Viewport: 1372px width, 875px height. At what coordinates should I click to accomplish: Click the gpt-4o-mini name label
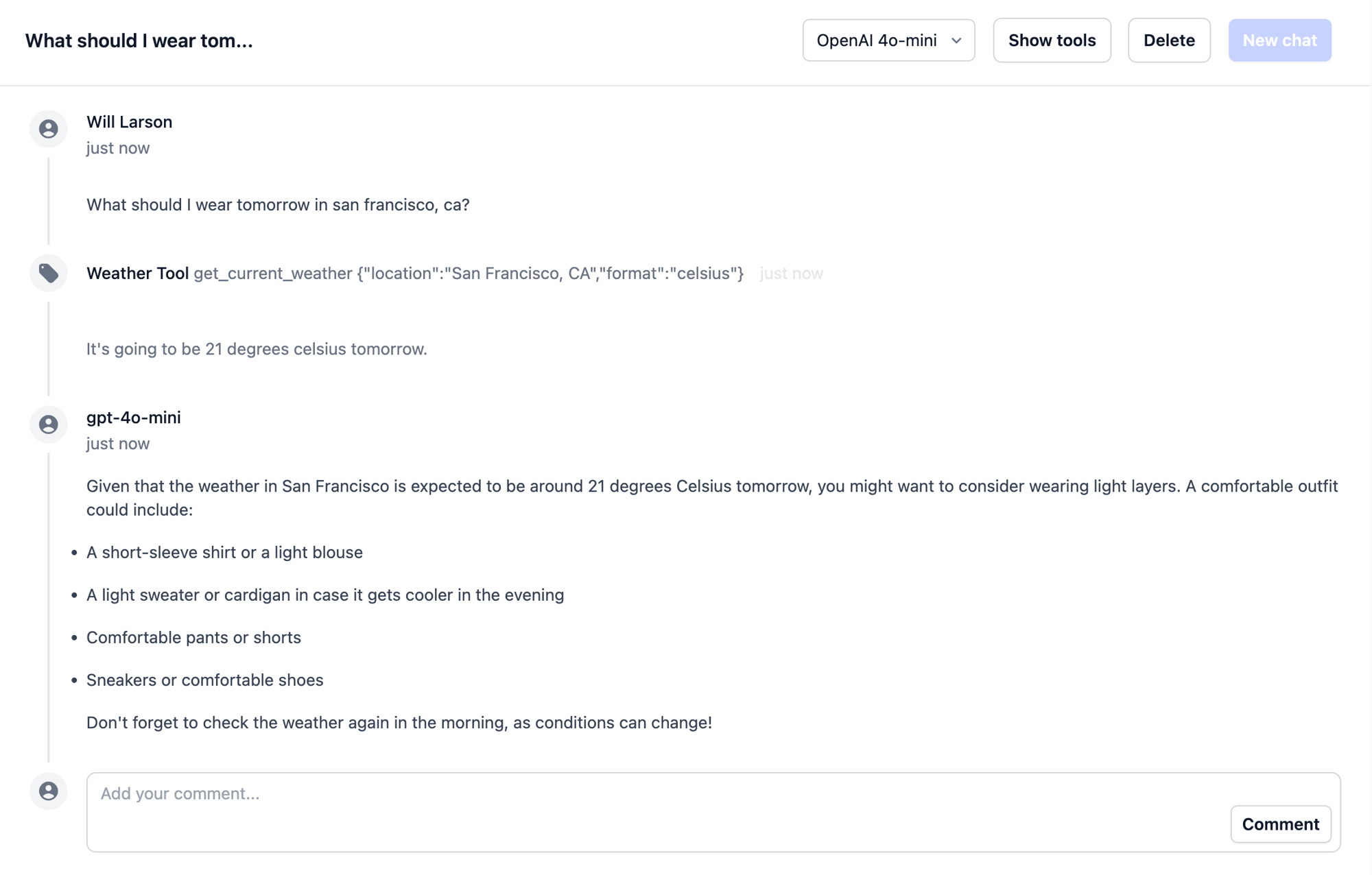133,417
